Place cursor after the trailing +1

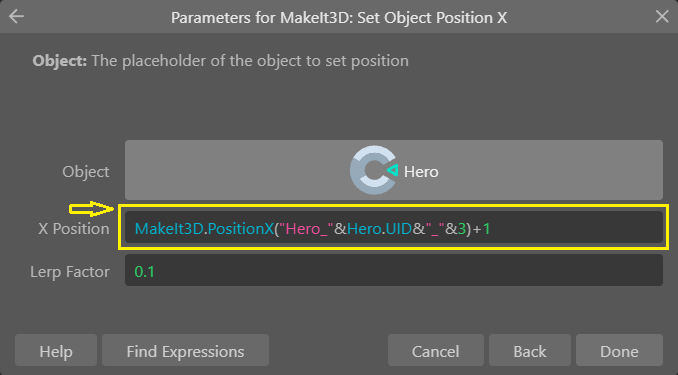click(491, 228)
